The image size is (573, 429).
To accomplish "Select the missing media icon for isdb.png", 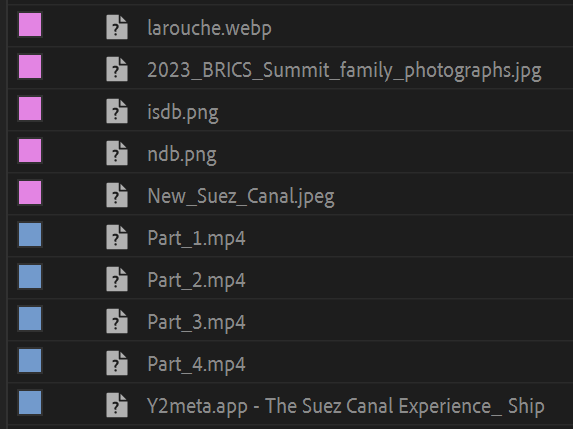I will [117, 111].
